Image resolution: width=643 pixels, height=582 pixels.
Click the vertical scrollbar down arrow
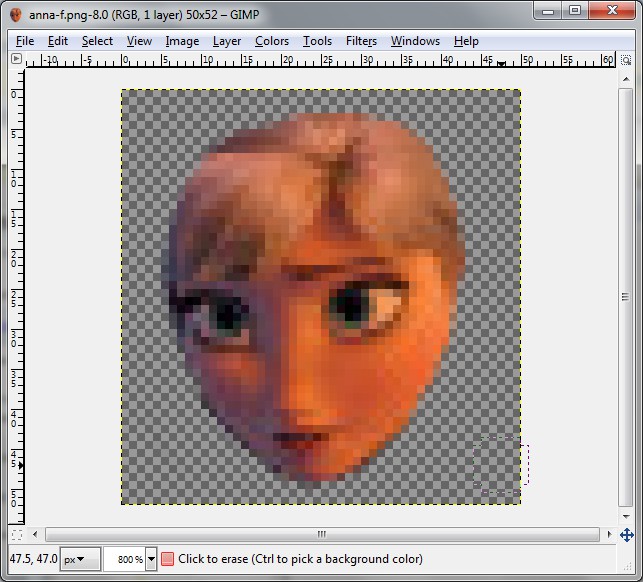point(626,516)
